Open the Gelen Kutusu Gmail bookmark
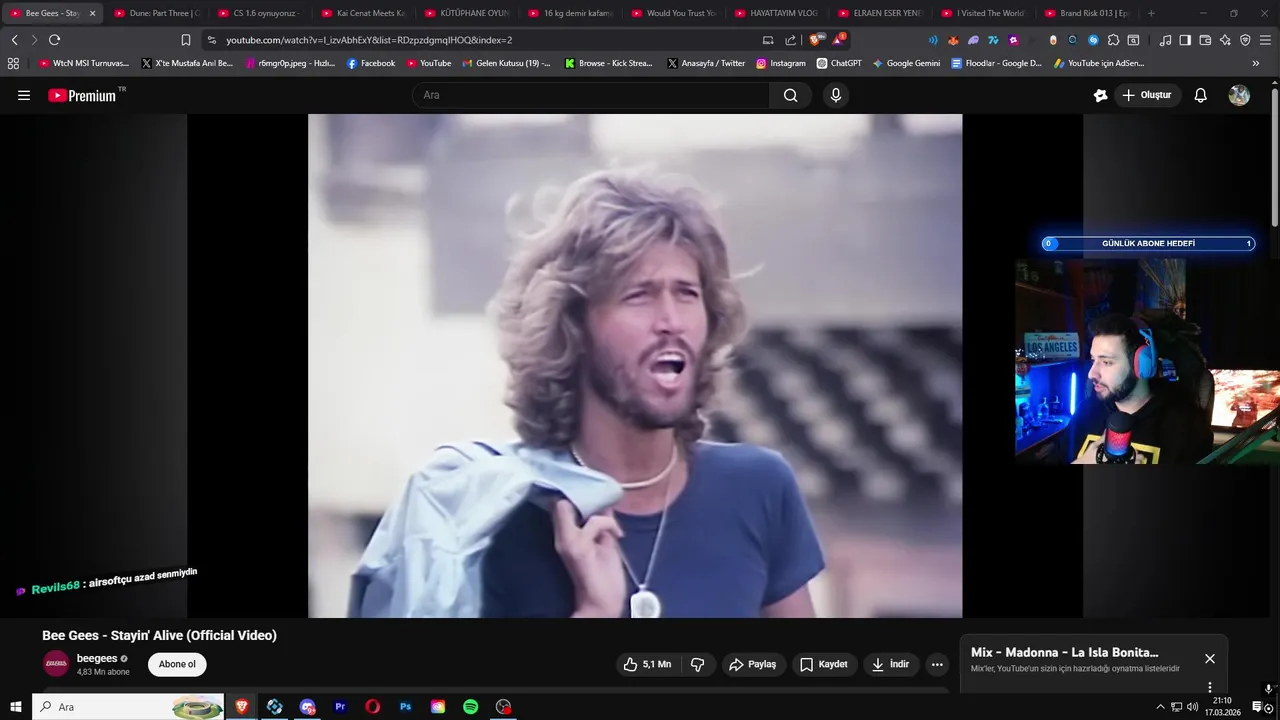This screenshot has height=720, width=1280. [x=506, y=63]
